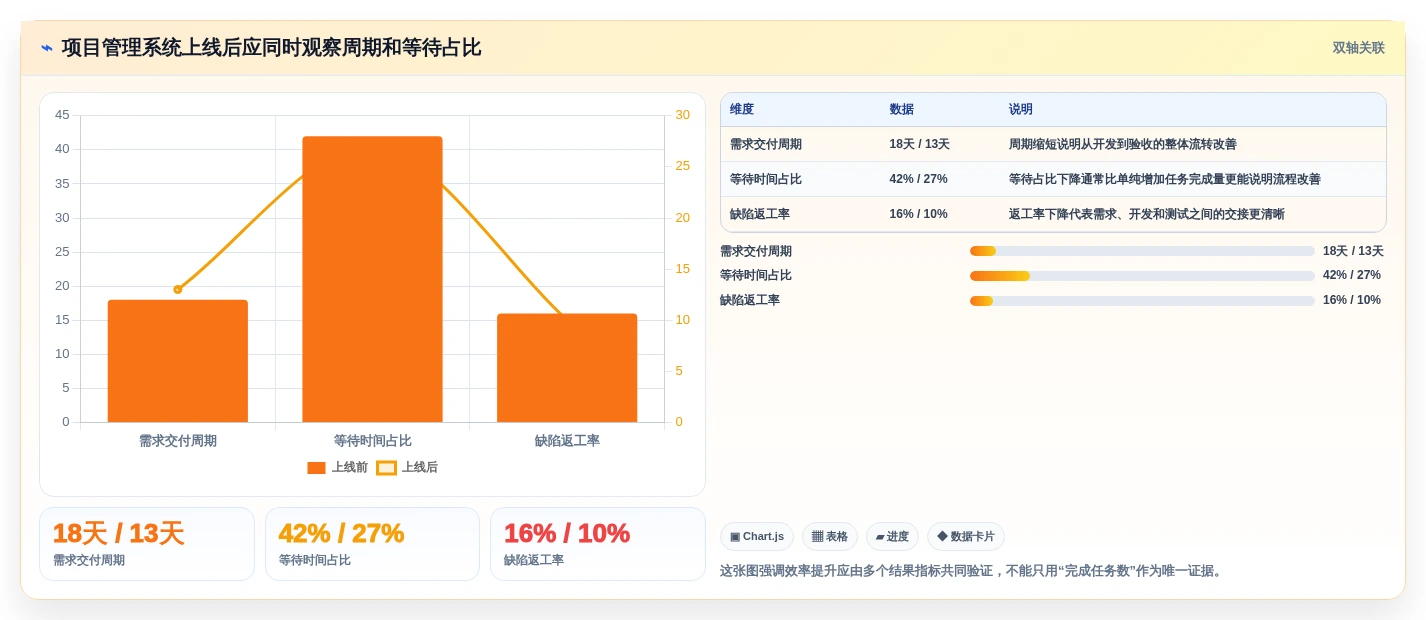The width and height of the screenshot is (1426, 620).
Task: Open the 42% / 27% data card
Action: [x=372, y=544]
